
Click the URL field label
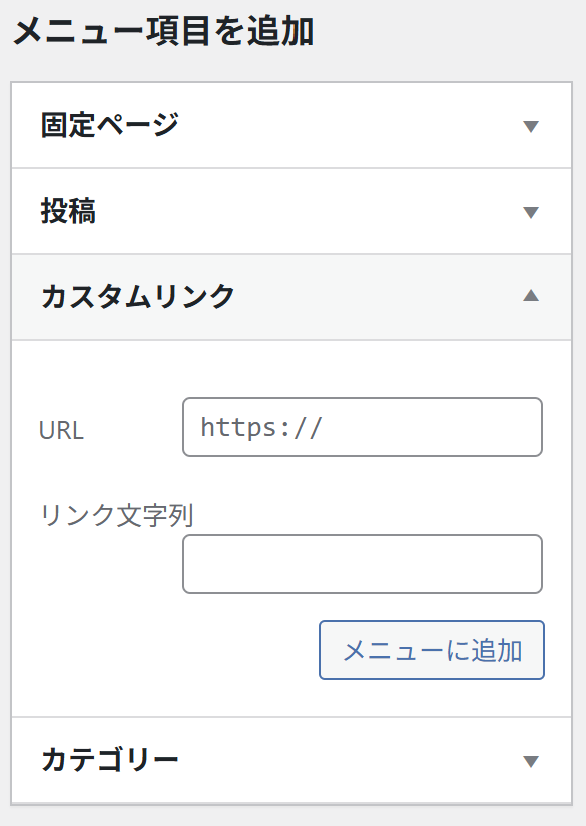pyautogui.click(x=61, y=431)
